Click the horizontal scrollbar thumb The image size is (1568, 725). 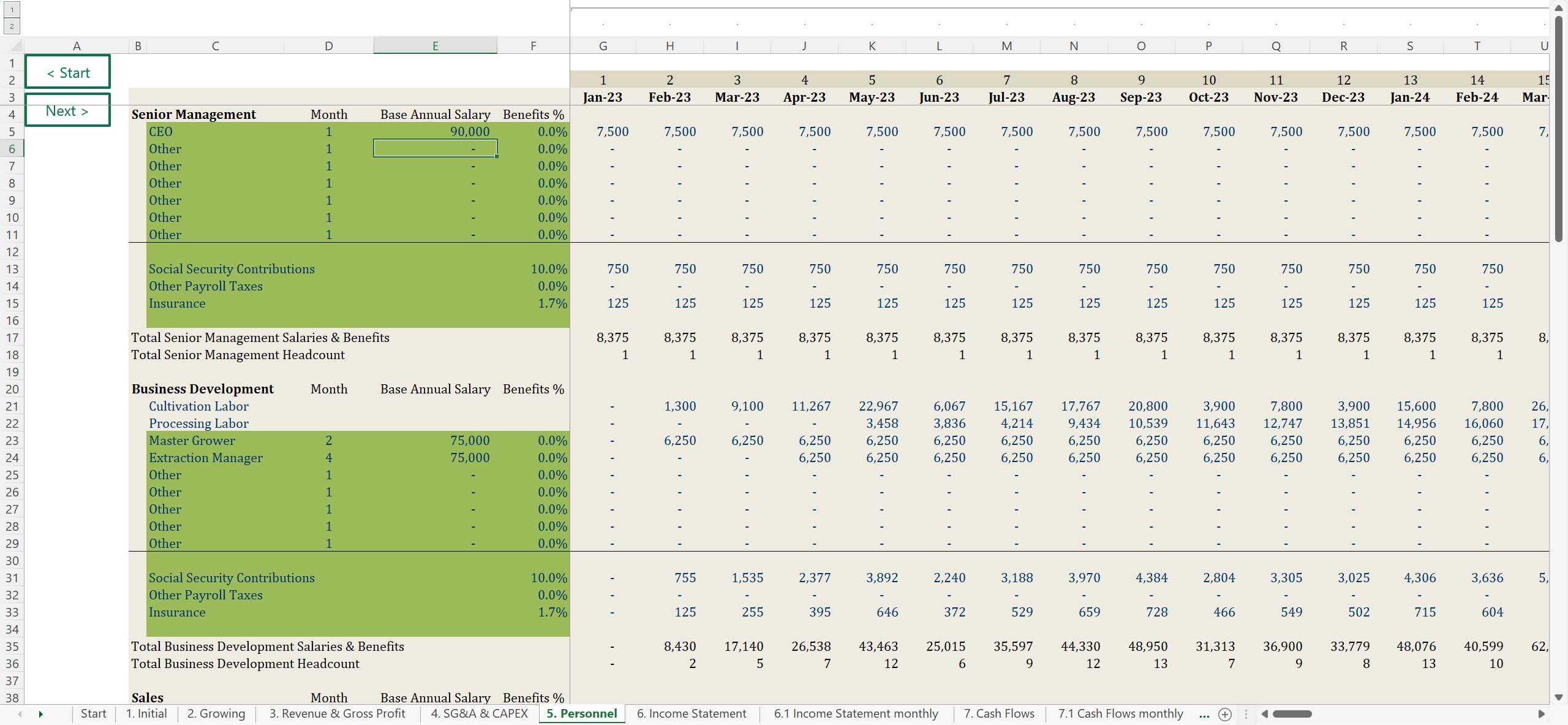click(x=1292, y=714)
